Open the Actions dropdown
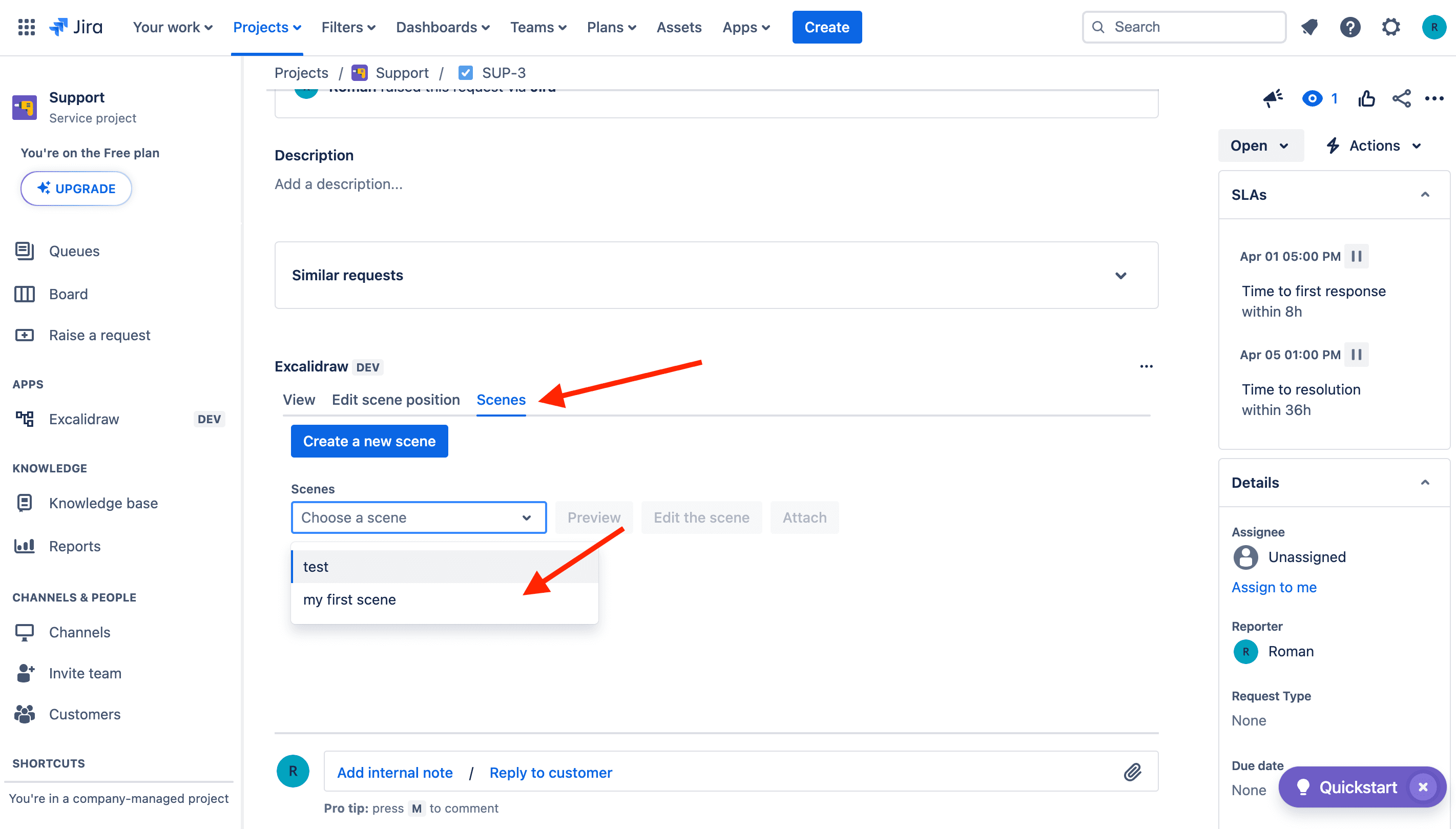1456x829 pixels. coord(1374,145)
